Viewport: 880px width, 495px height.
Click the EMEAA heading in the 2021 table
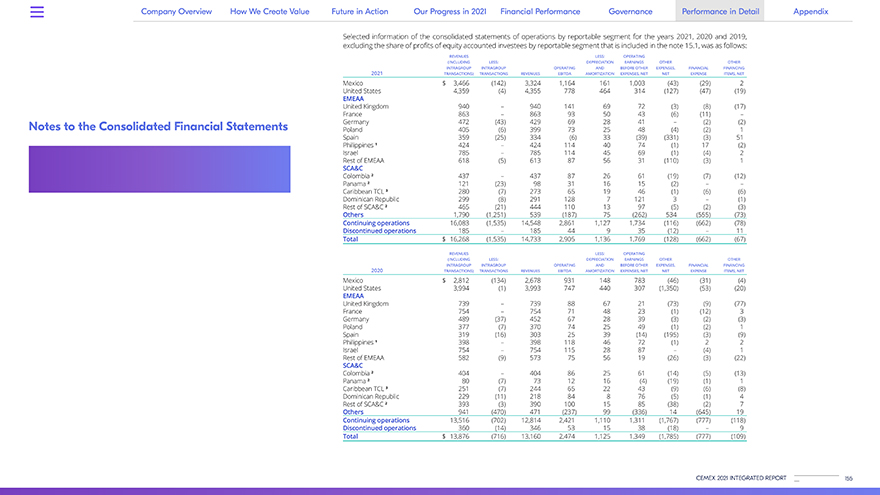point(353,98)
